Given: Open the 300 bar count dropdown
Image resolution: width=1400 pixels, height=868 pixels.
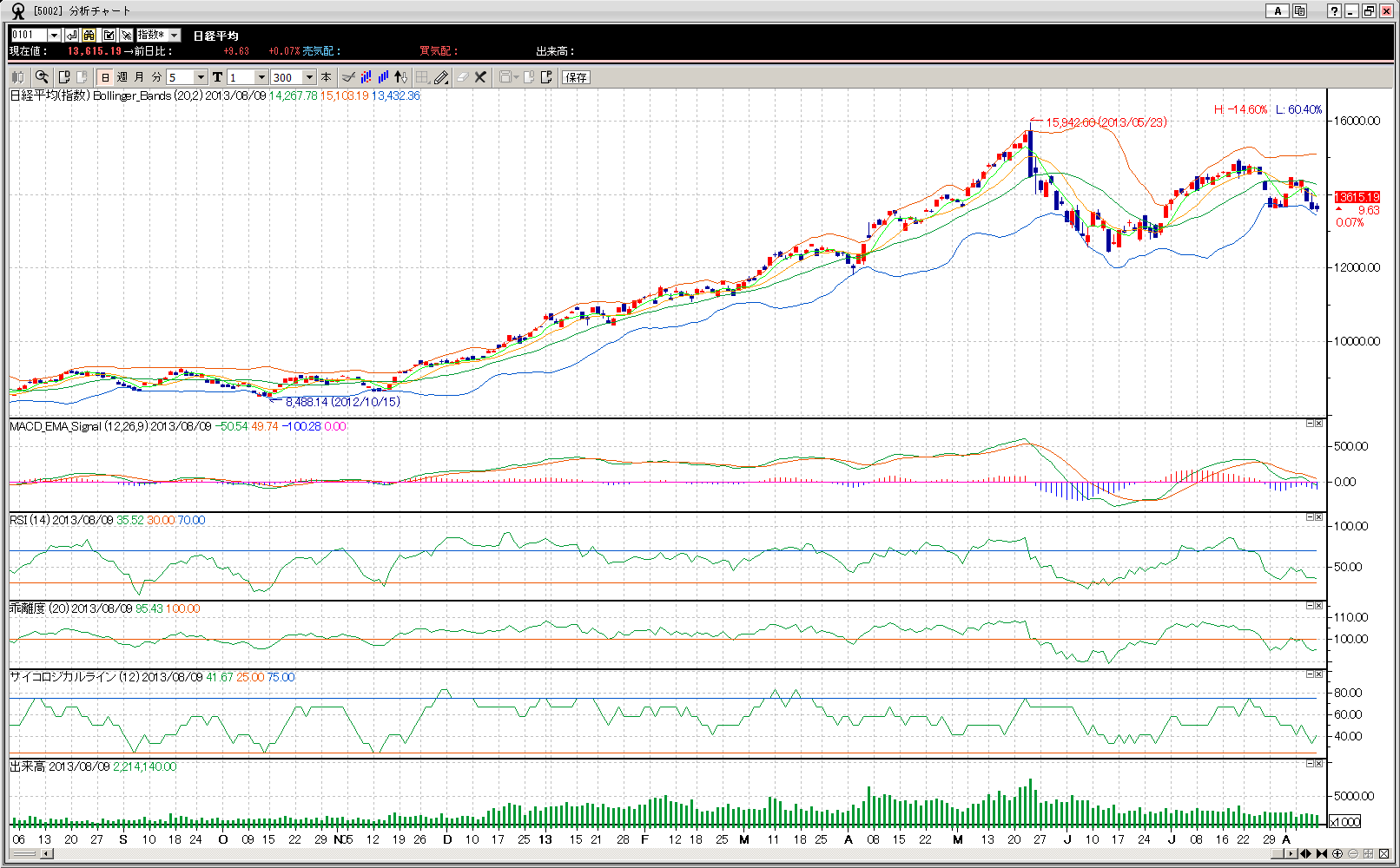Looking at the screenshot, I should click(309, 77).
